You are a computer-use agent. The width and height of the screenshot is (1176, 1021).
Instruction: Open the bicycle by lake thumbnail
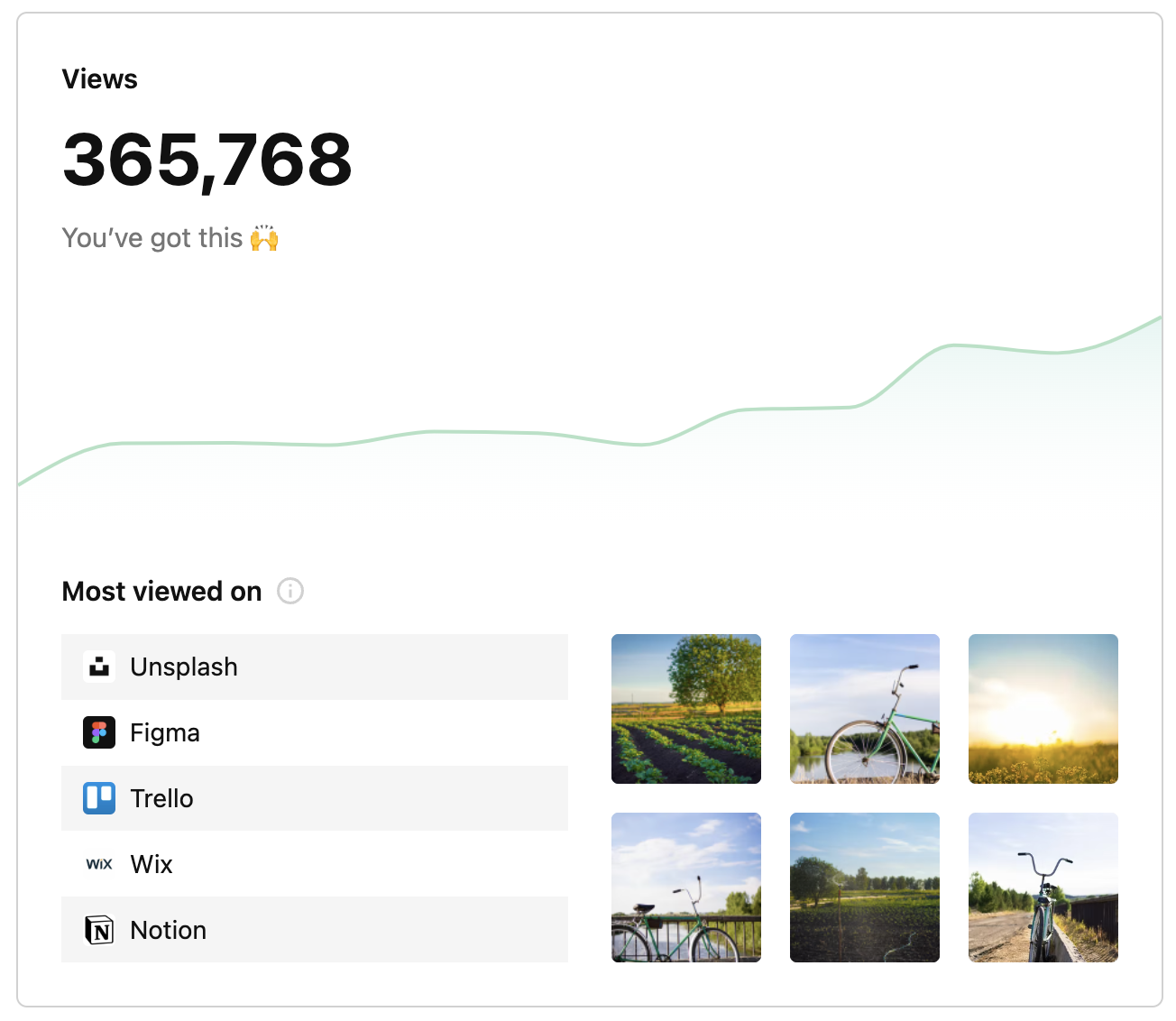tap(865, 709)
